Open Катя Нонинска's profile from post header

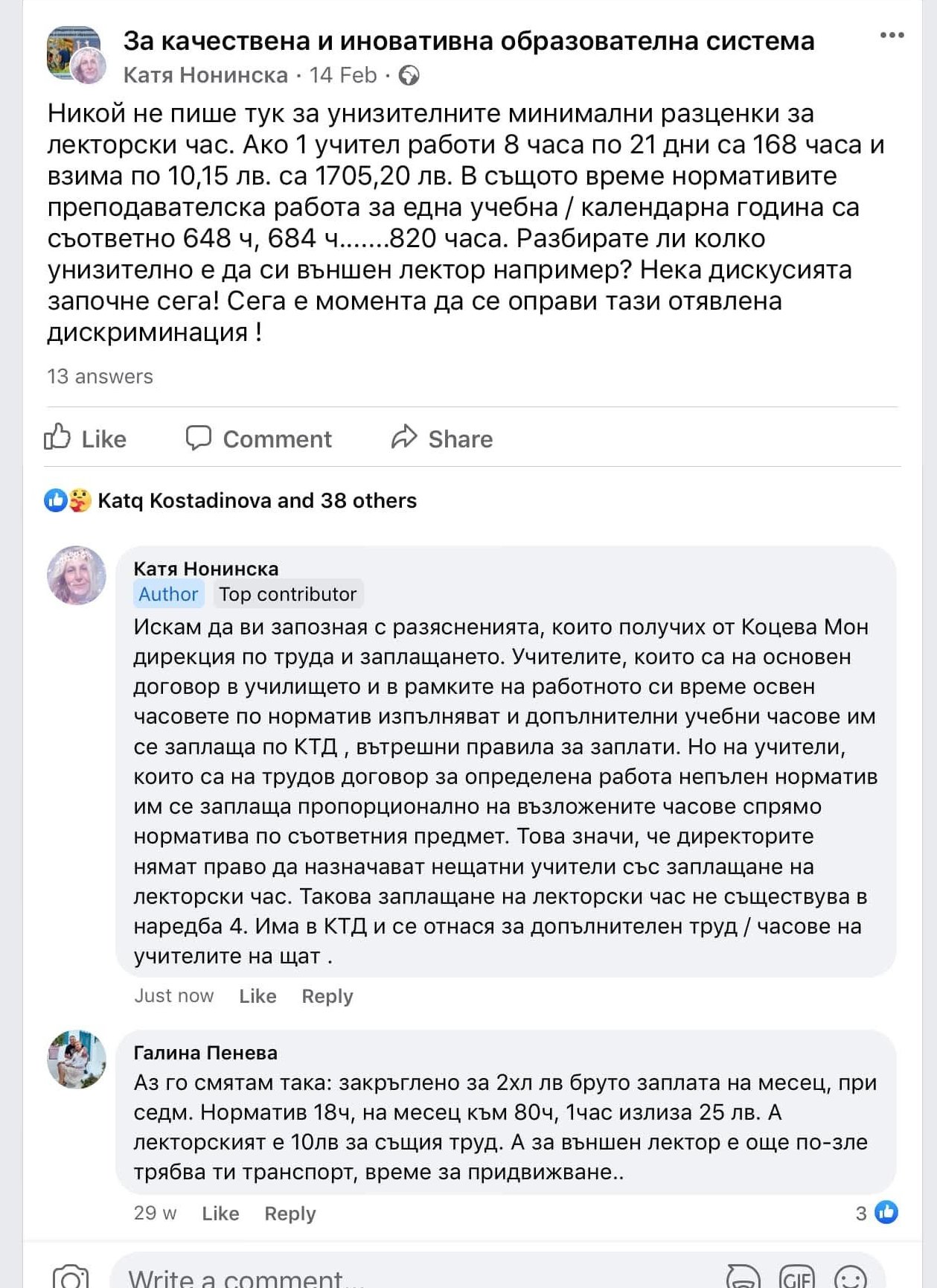[x=205, y=75]
